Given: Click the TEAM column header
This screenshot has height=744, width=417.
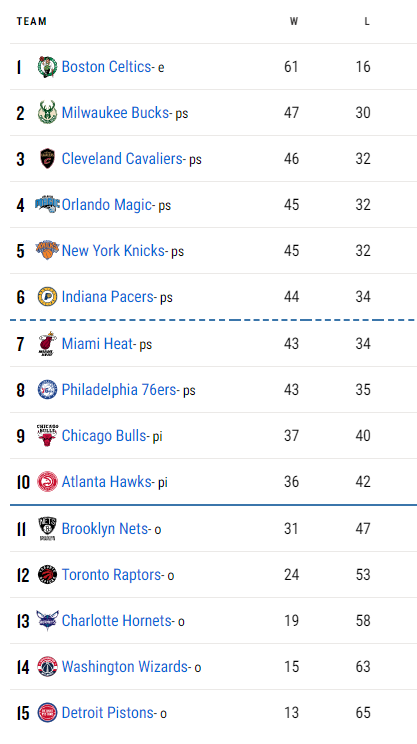Looking at the screenshot, I should click(x=32, y=21).
